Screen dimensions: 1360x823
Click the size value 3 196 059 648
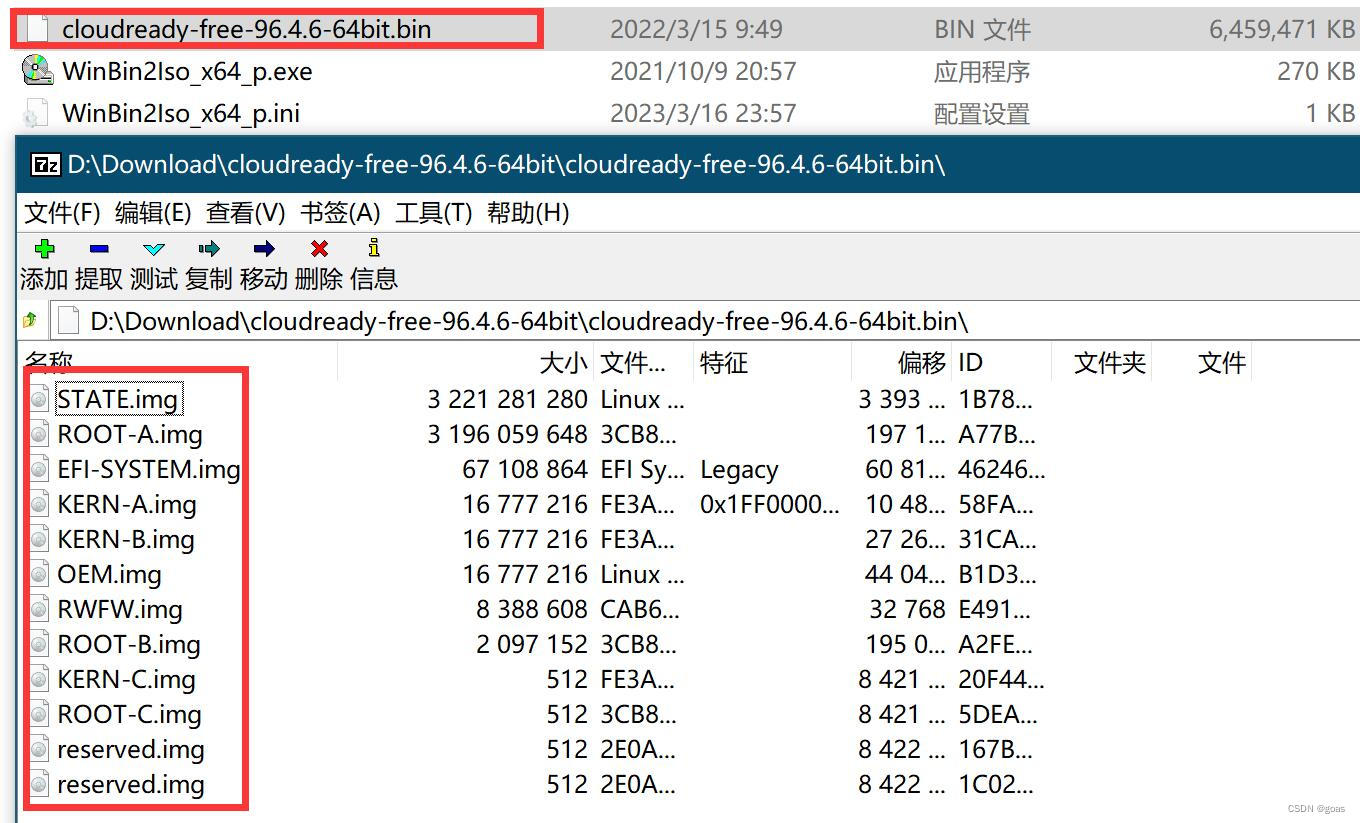[x=507, y=434]
